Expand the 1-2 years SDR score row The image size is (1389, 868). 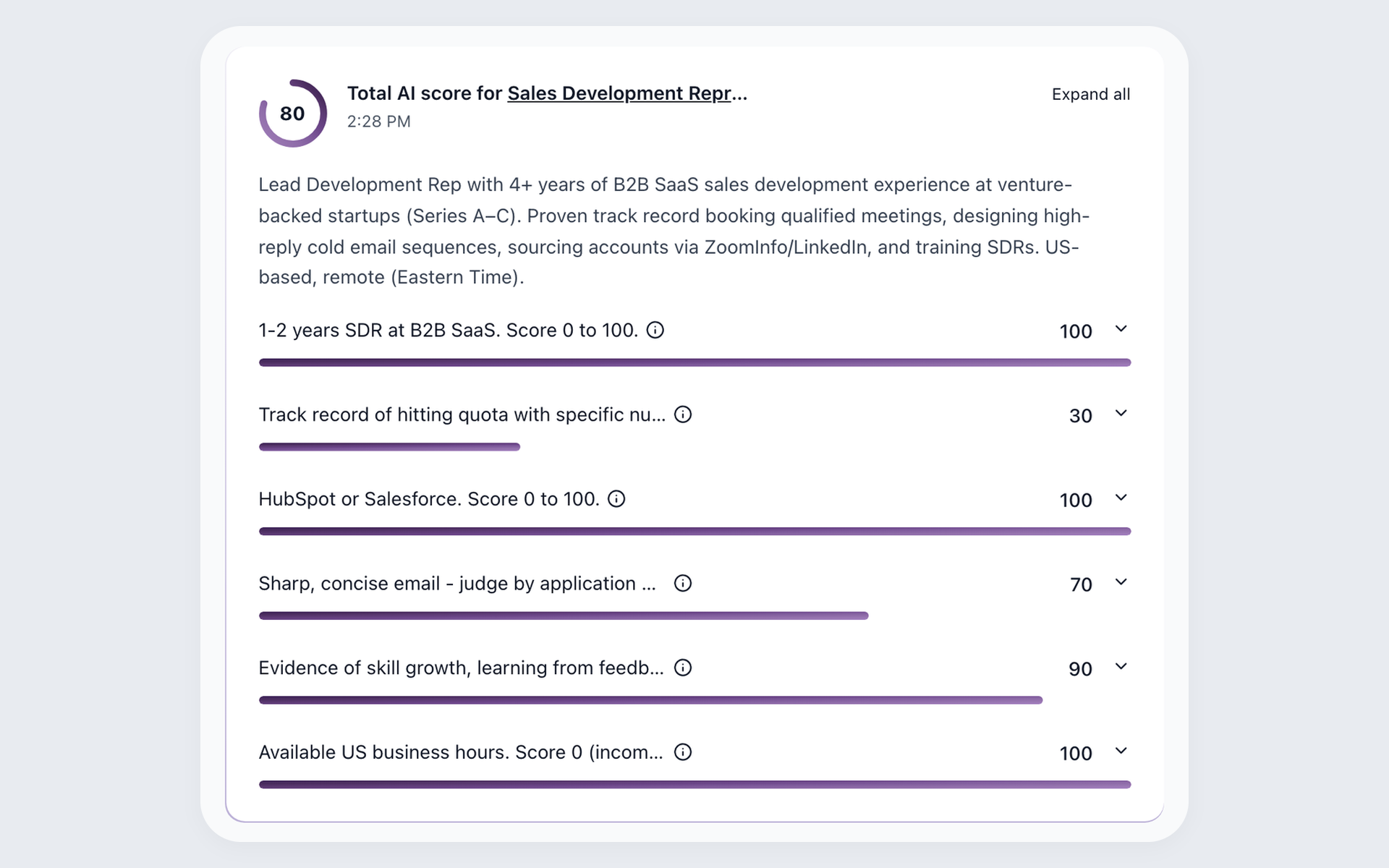[x=1121, y=329]
